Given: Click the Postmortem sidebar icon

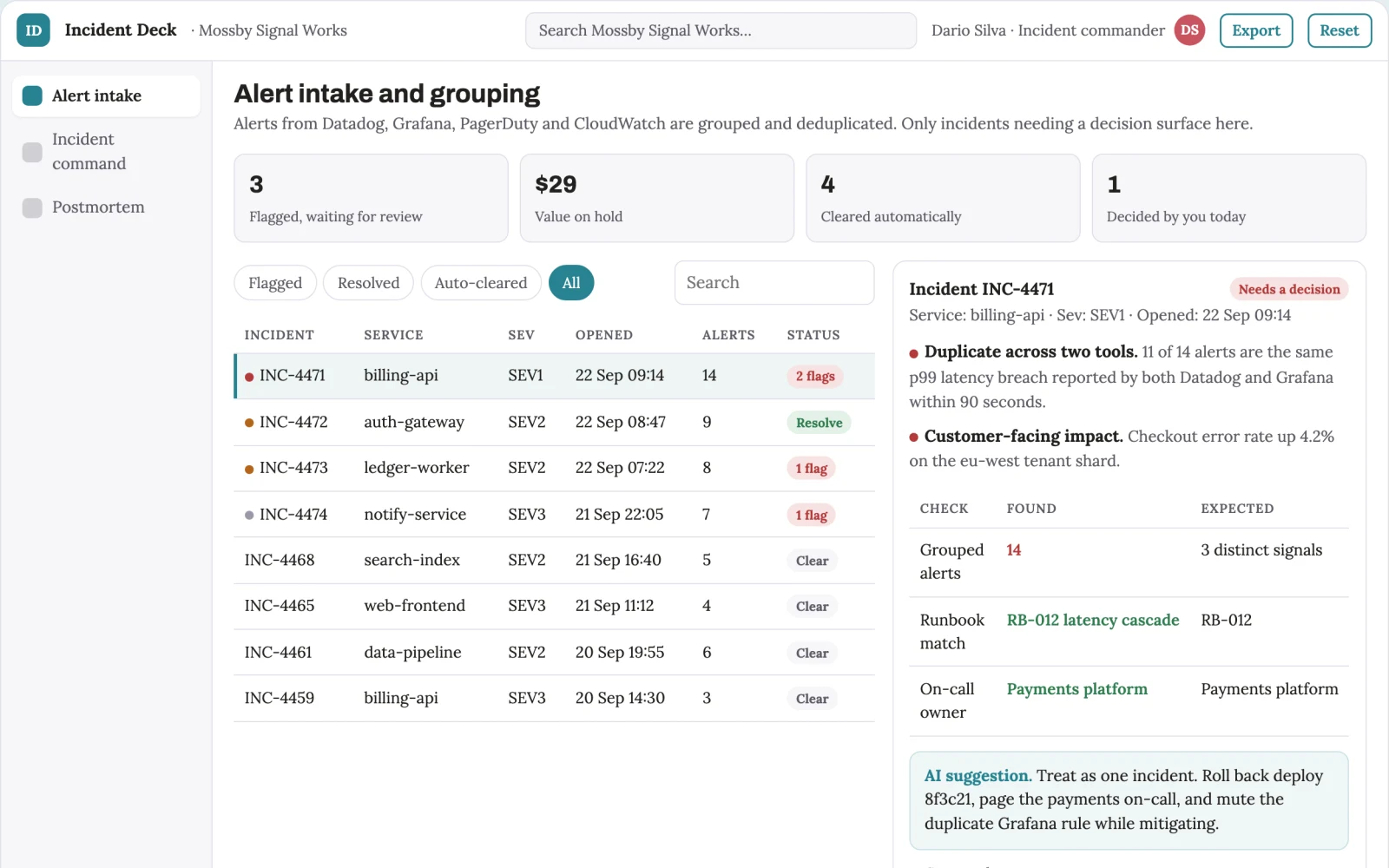Looking at the screenshot, I should tap(32, 207).
